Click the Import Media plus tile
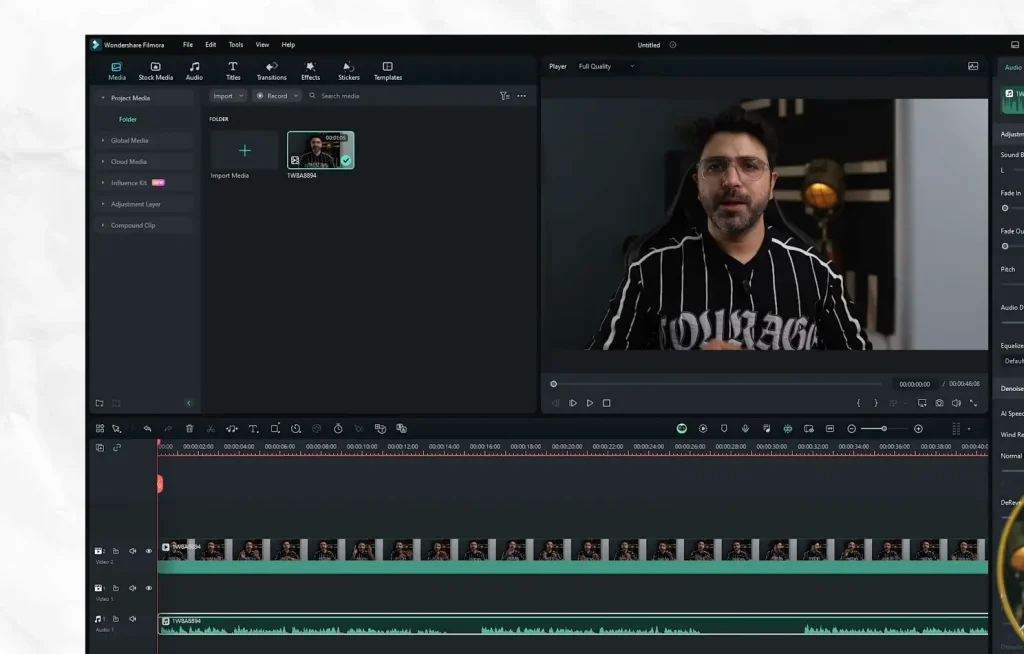1024x654 pixels. 244,151
